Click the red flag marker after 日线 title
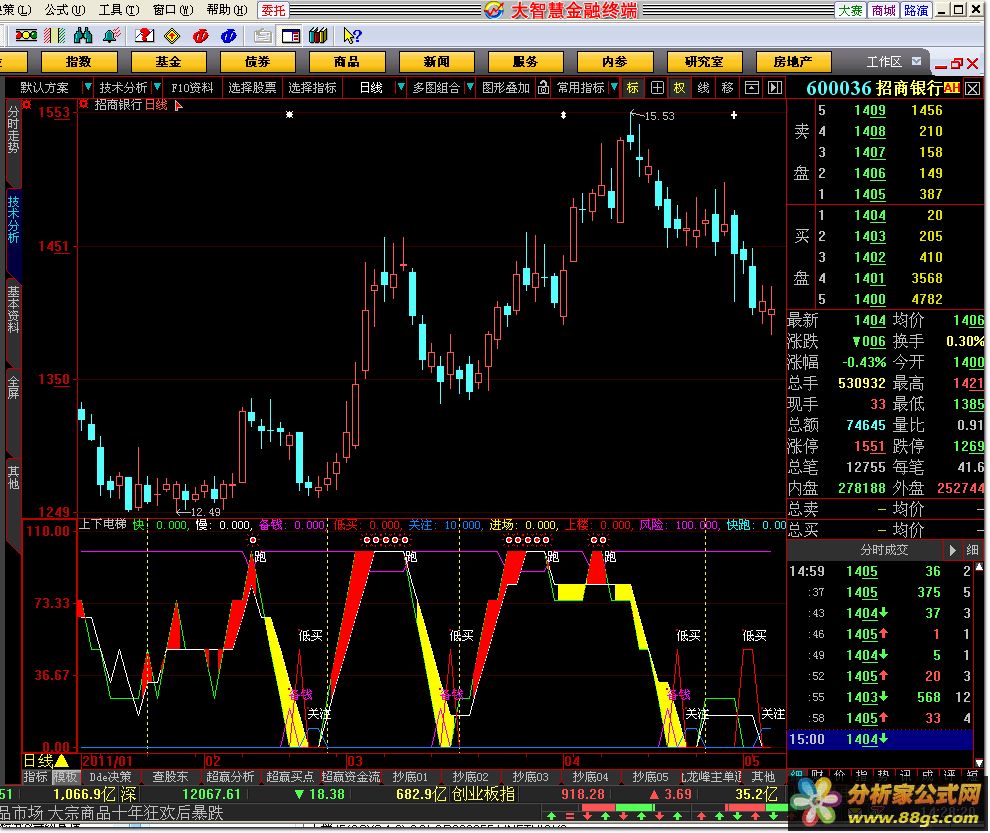 (179, 105)
